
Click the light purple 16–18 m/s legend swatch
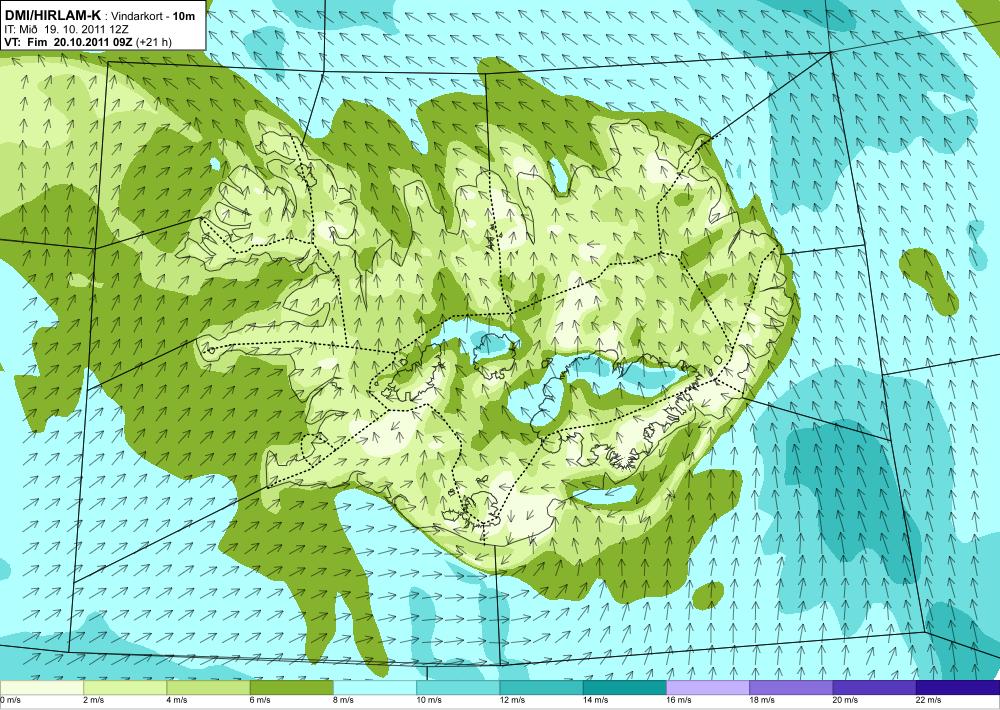(x=708, y=688)
